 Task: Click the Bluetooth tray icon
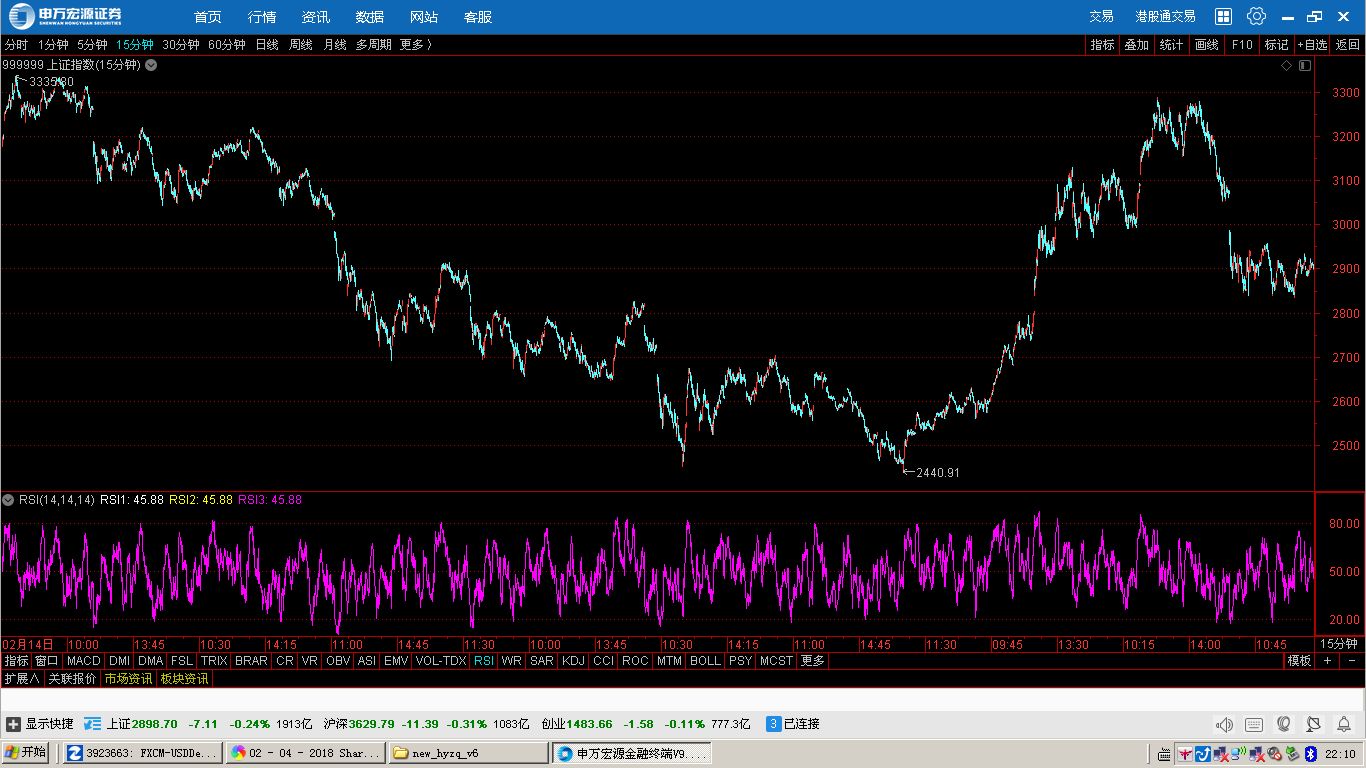tap(1309, 754)
